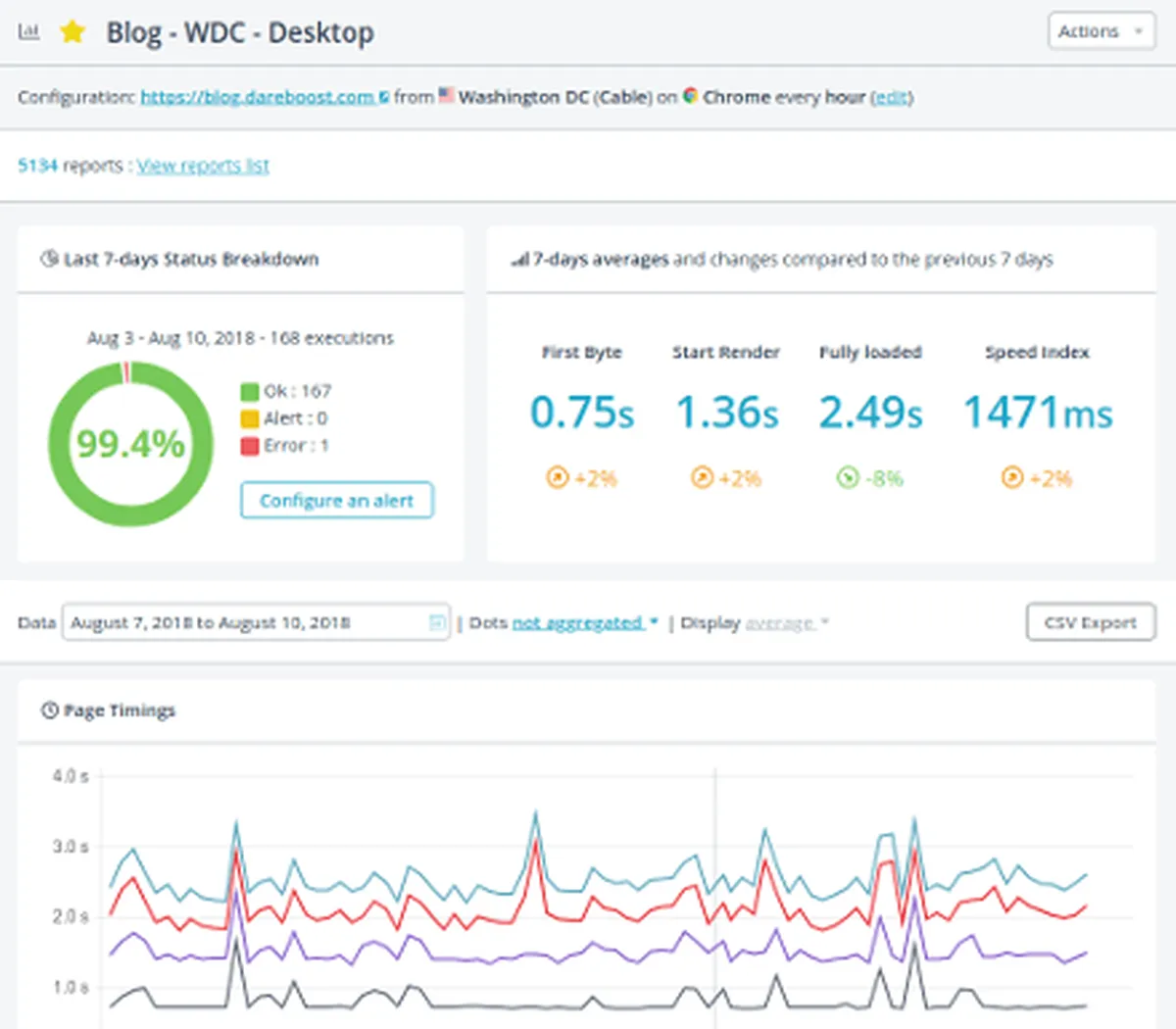Click the pie icon in Status Breakdown header

pos(49,259)
